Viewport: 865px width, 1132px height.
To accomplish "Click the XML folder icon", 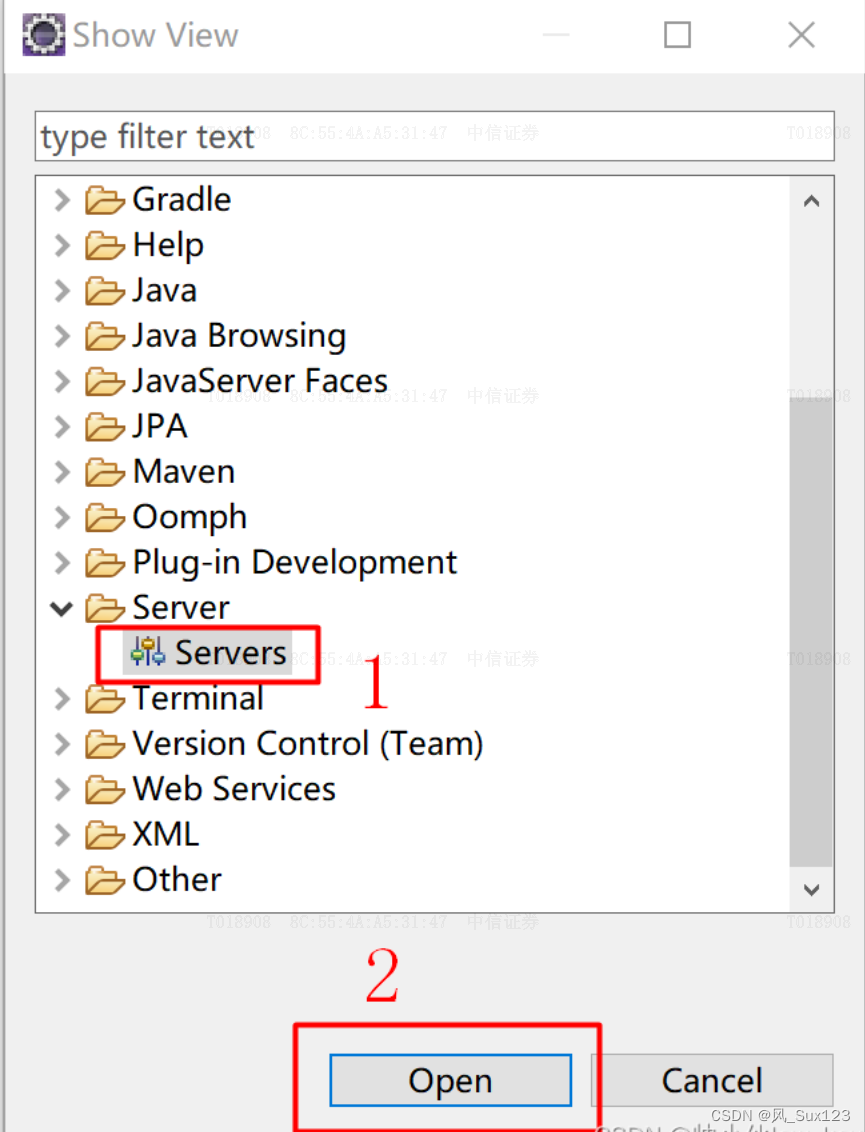I will point(105,835).
